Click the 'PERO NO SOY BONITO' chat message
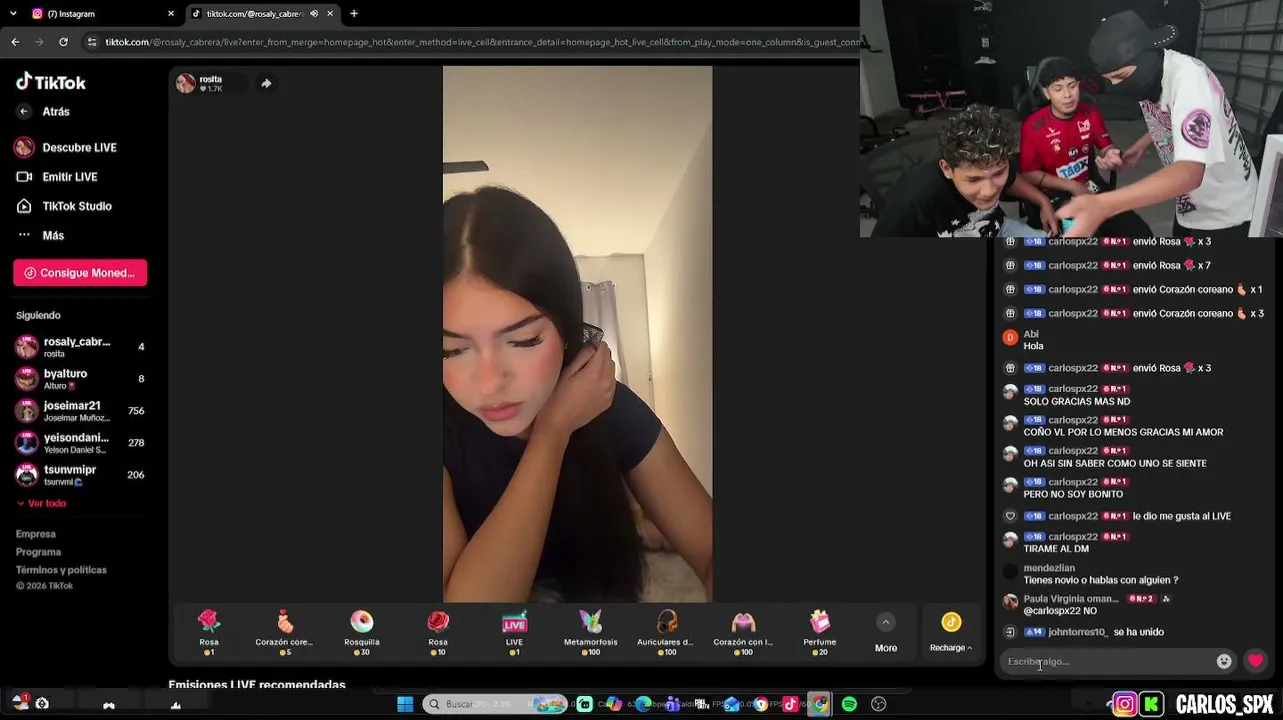 tap(1073, 494)
